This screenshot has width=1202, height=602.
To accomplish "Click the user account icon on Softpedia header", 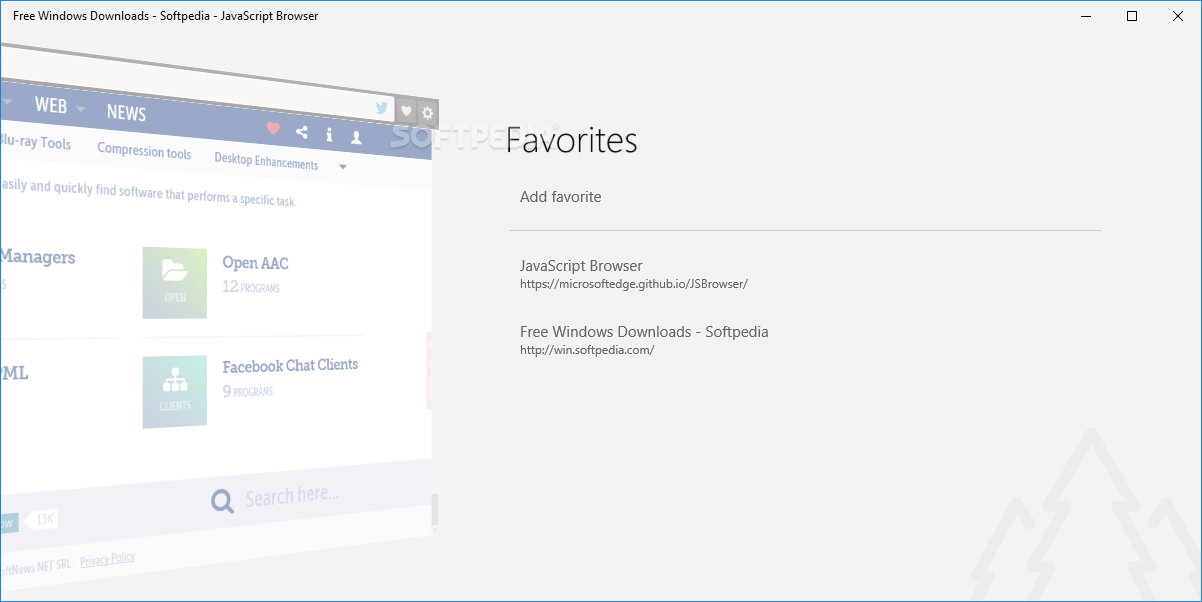I will tap(356, 137).
